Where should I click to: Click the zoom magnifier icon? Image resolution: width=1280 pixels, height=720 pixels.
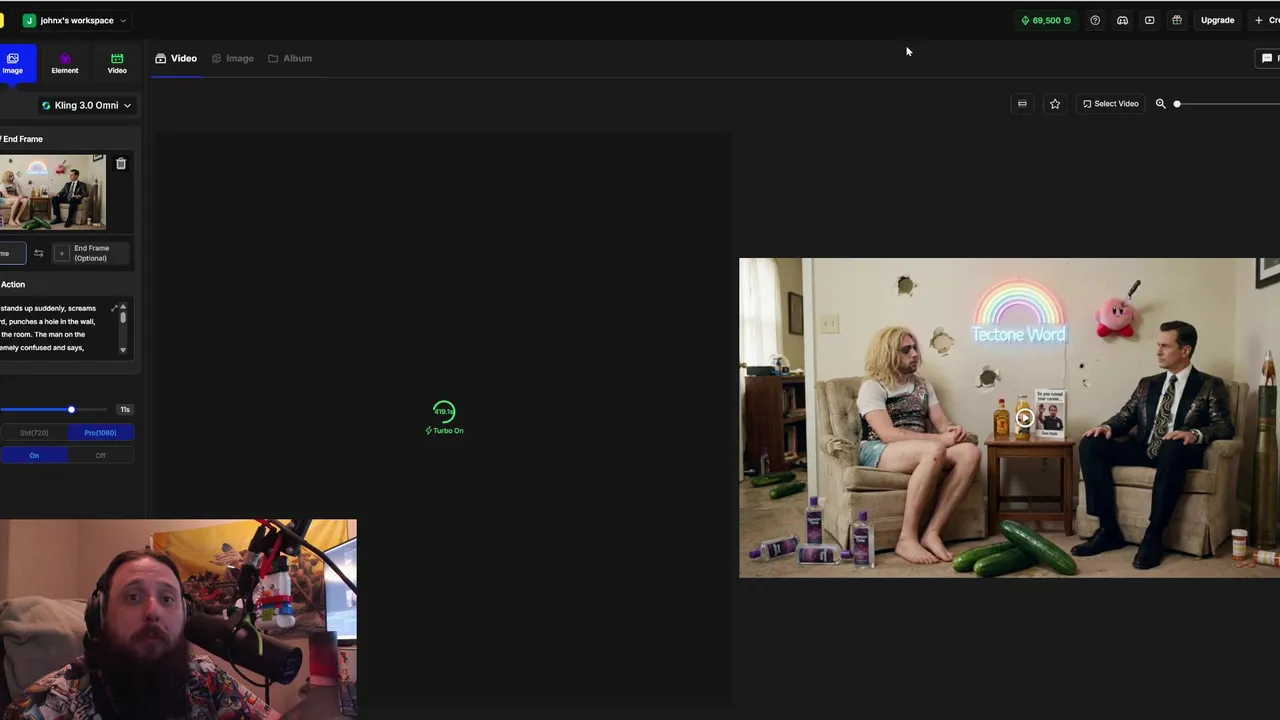(x=1161, y=104)
